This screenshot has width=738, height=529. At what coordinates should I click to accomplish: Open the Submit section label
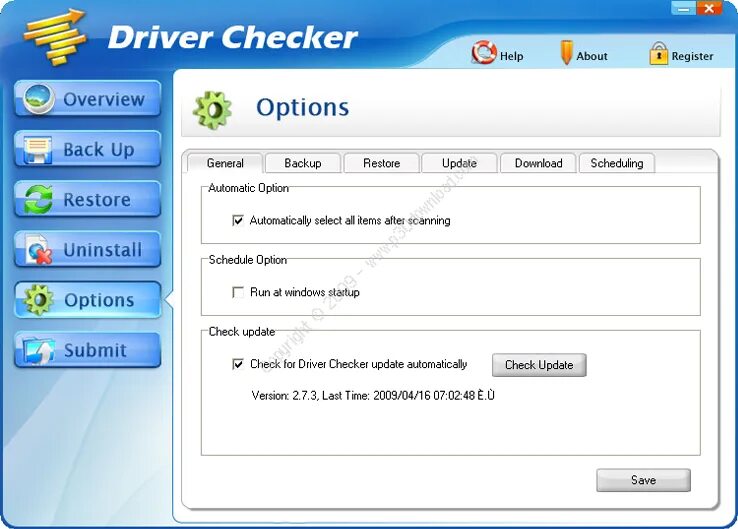[95, 350]
